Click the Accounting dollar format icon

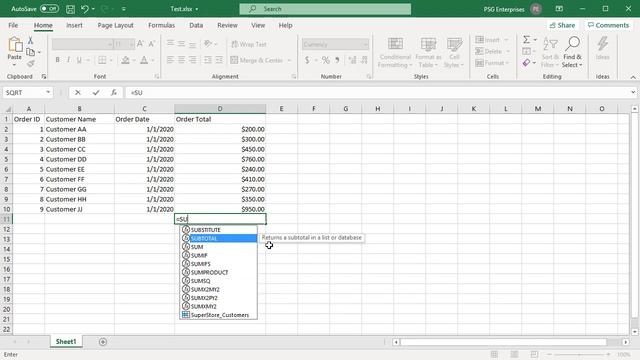[307, 60]
